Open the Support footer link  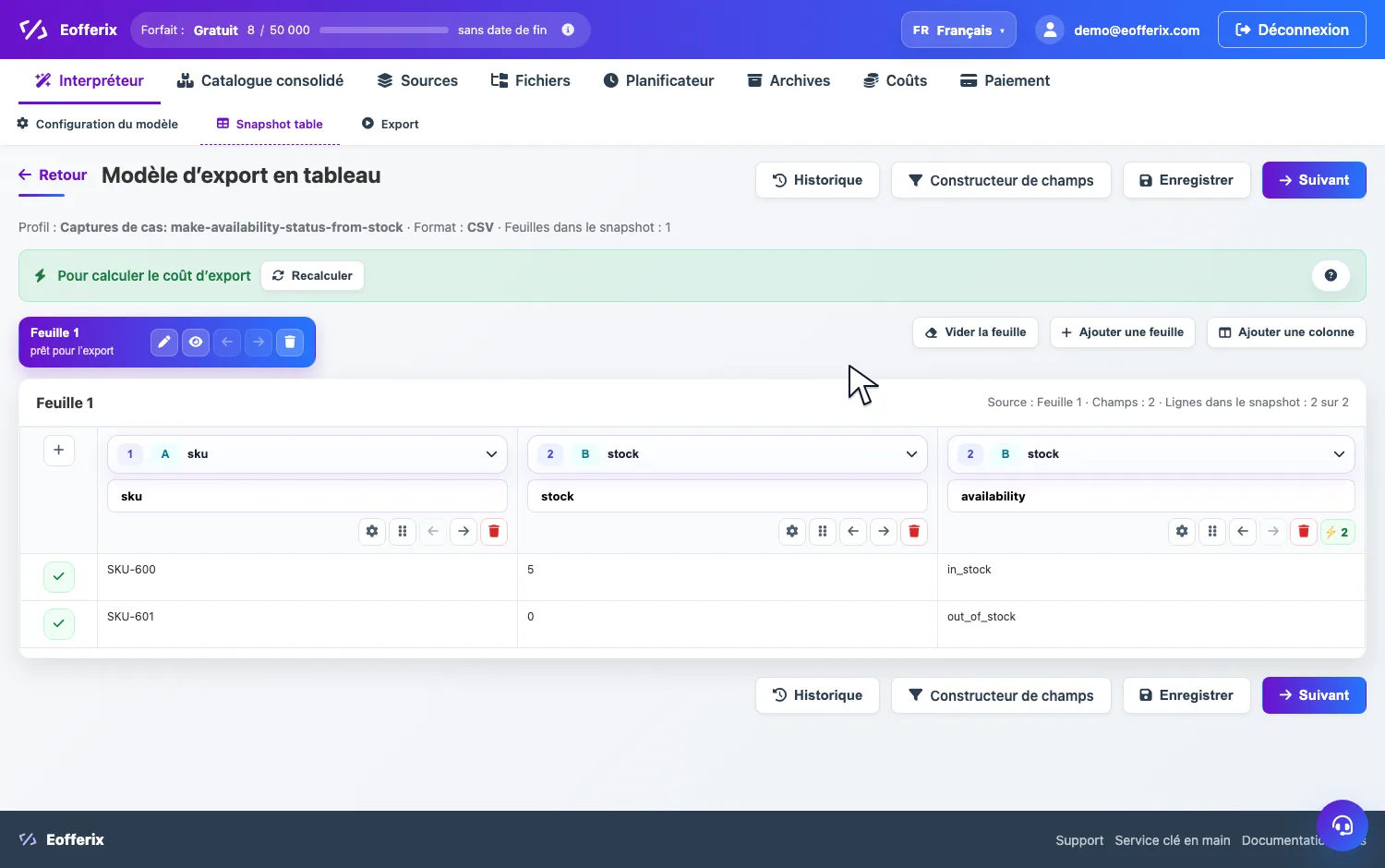click(x=1079, y=840)
